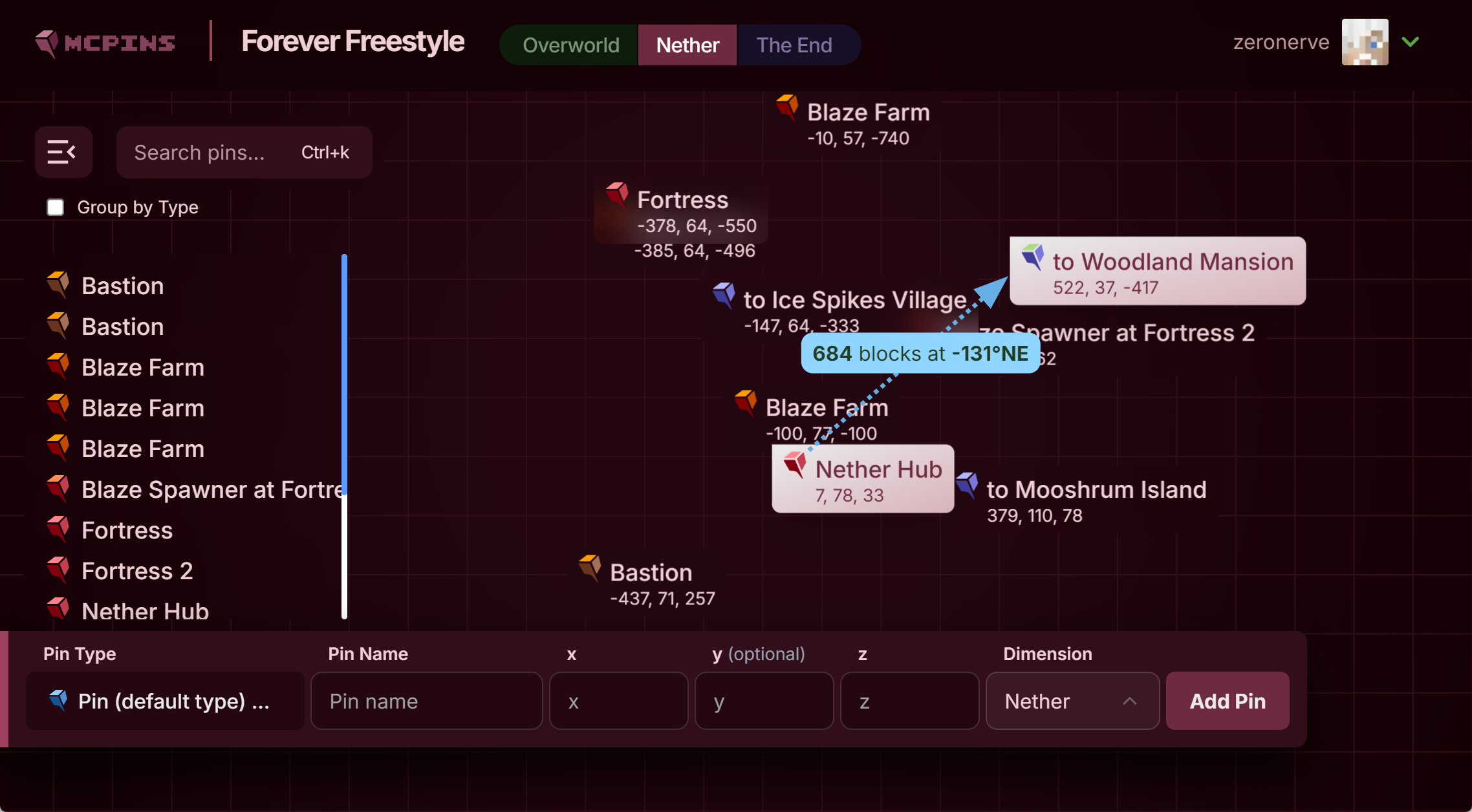Focus the Search pins field

tap(244, 153)
